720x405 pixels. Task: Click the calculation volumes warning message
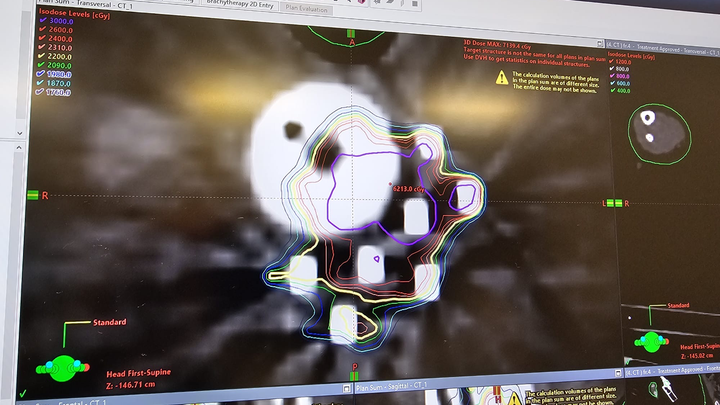pyautogui.click(x=556, y=82)
